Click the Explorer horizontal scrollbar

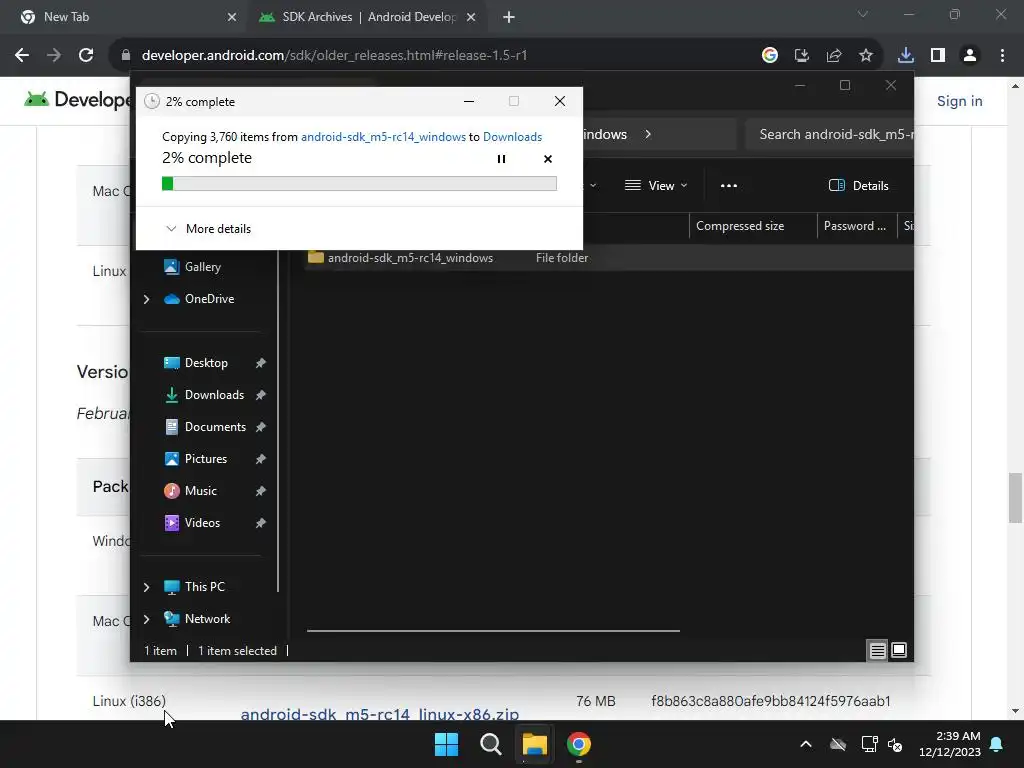(x=493, y=631)
